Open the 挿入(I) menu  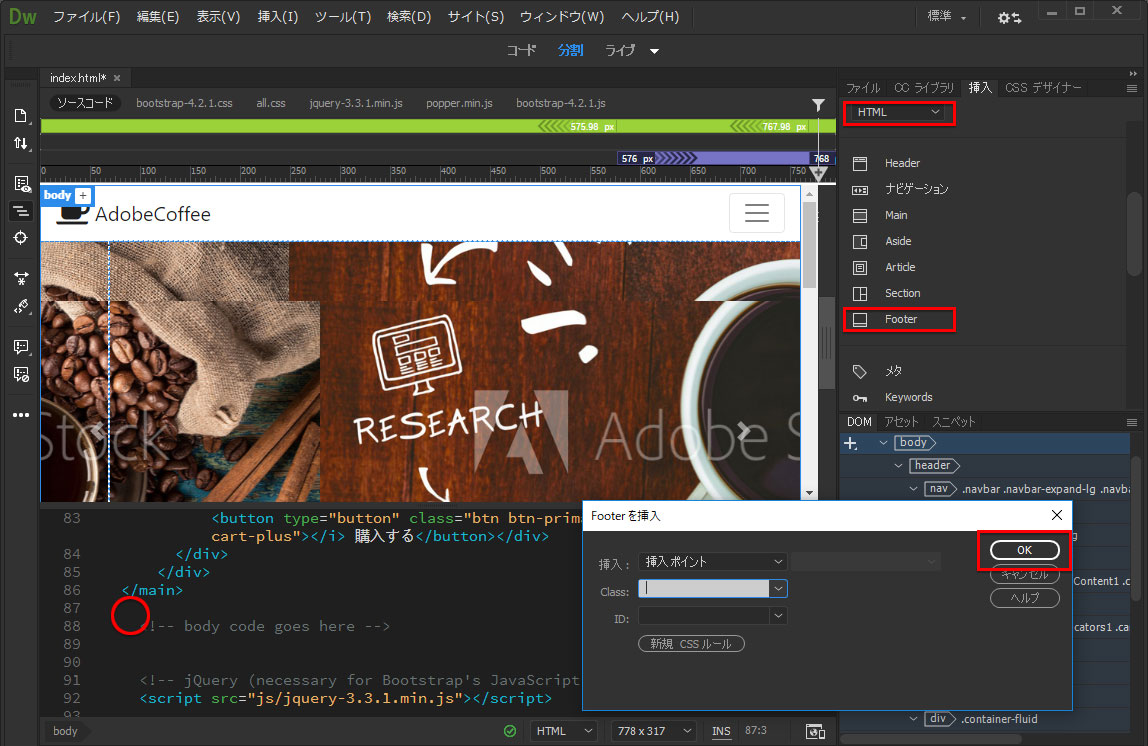pyautogui.click(x=277, y=17)
